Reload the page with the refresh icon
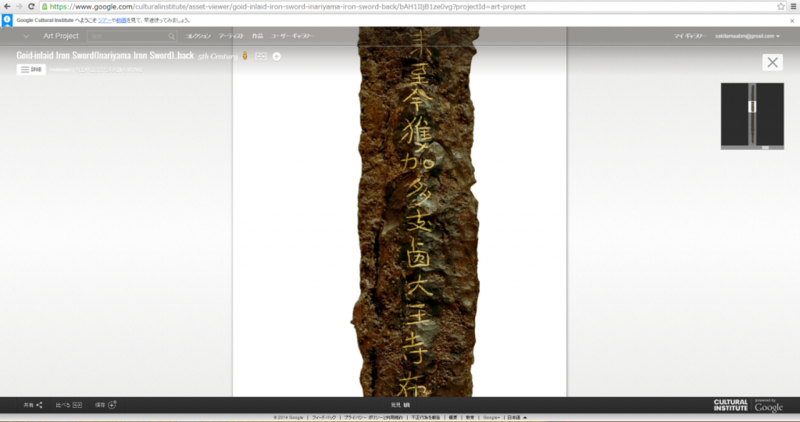Screen dimensions: 800x422 [x=31, y=7]
